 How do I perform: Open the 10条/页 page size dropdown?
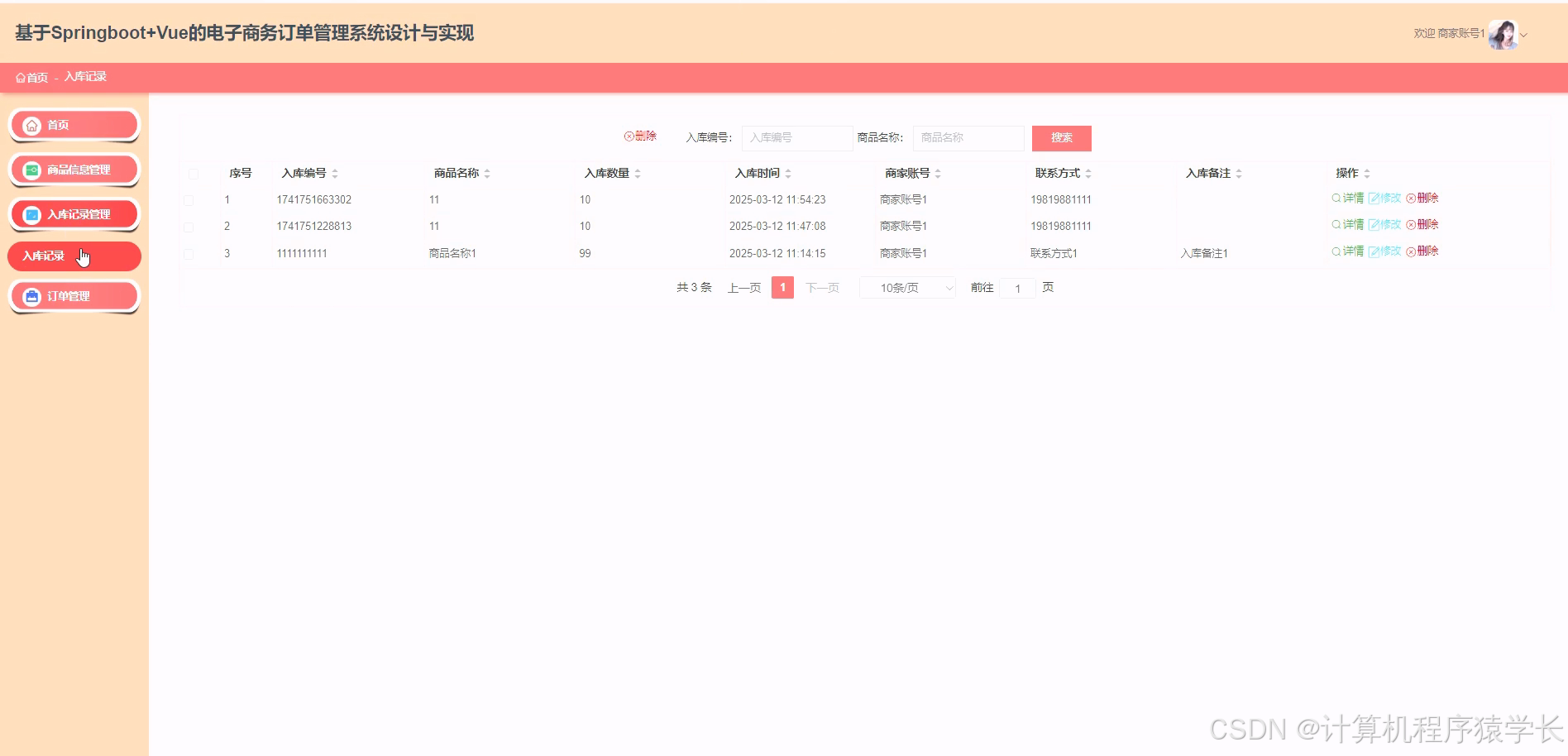click(906, 287)
